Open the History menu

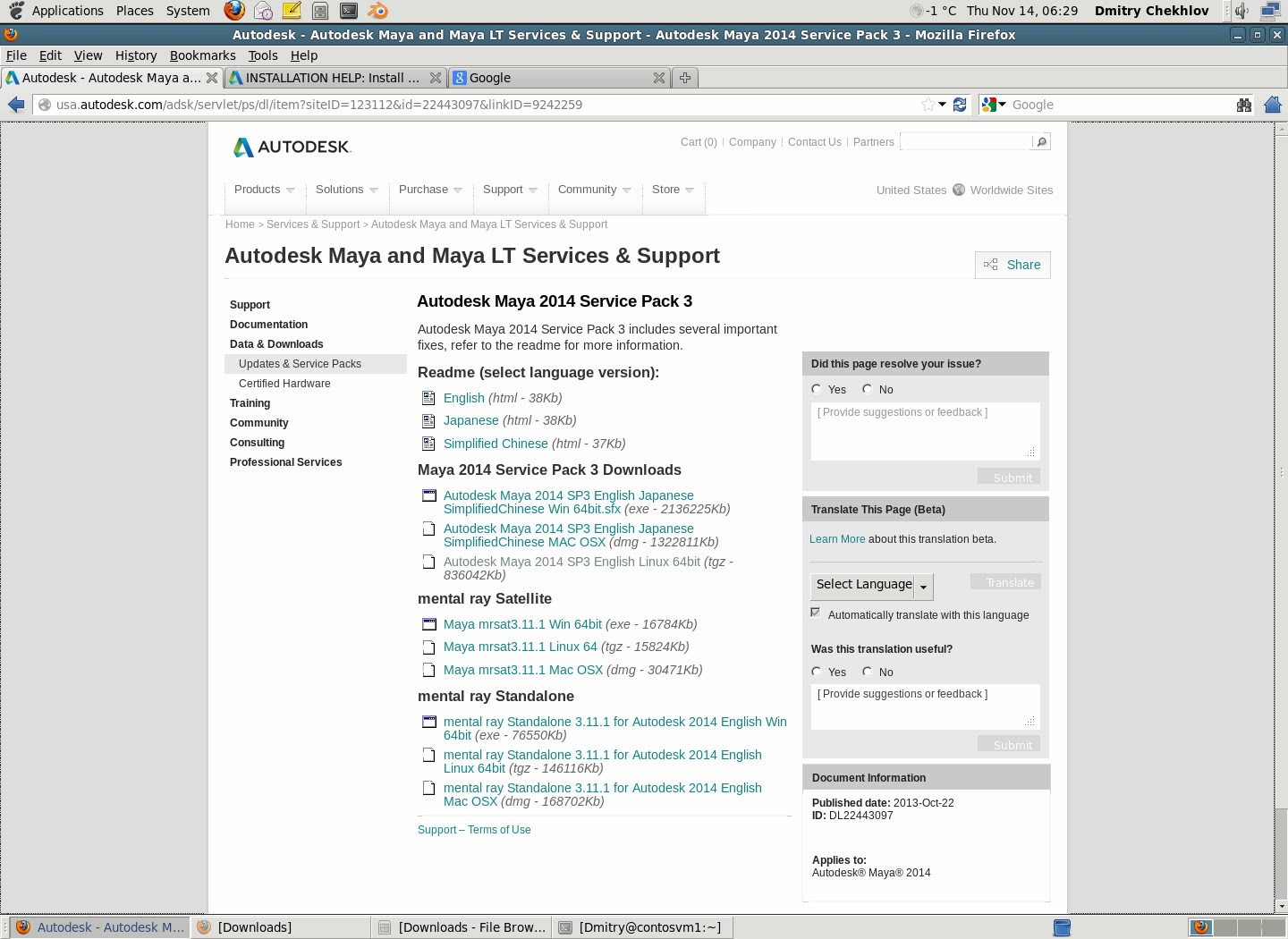136,55
